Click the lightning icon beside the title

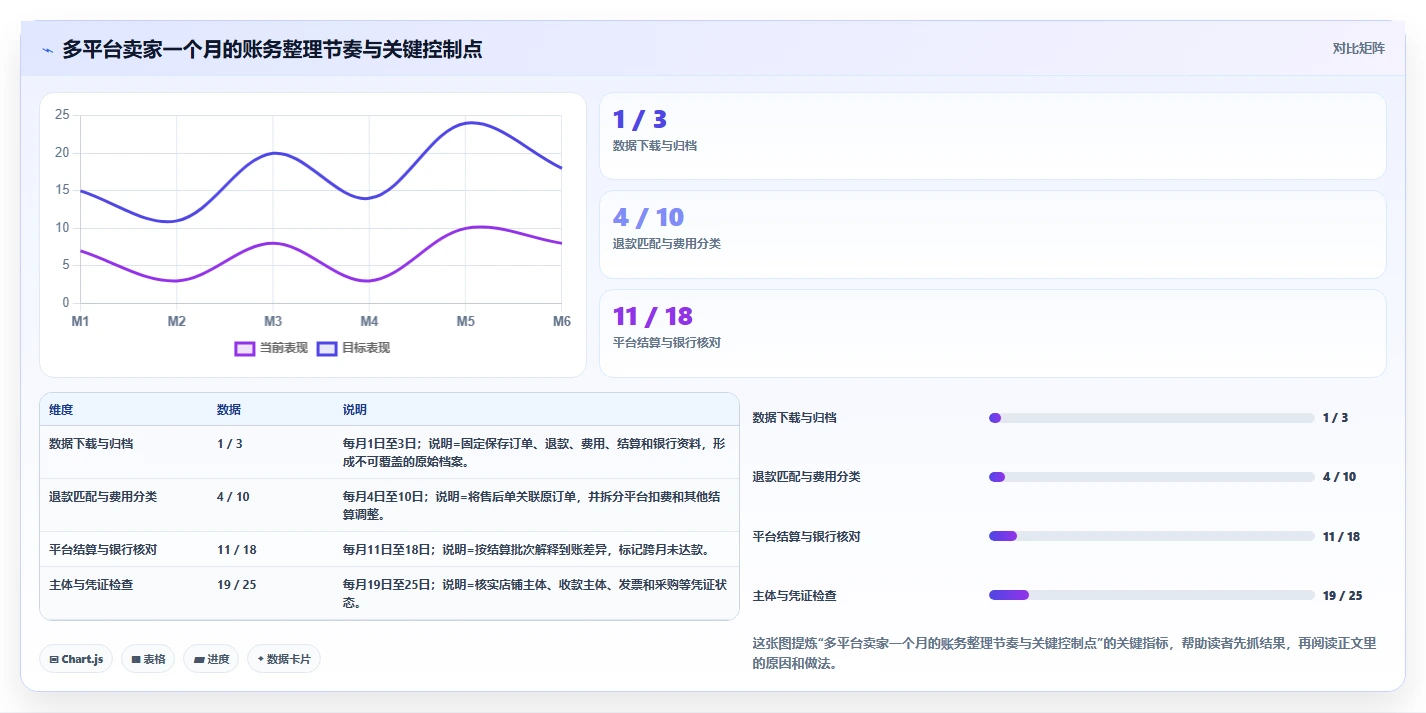click(x=47, y=50)
